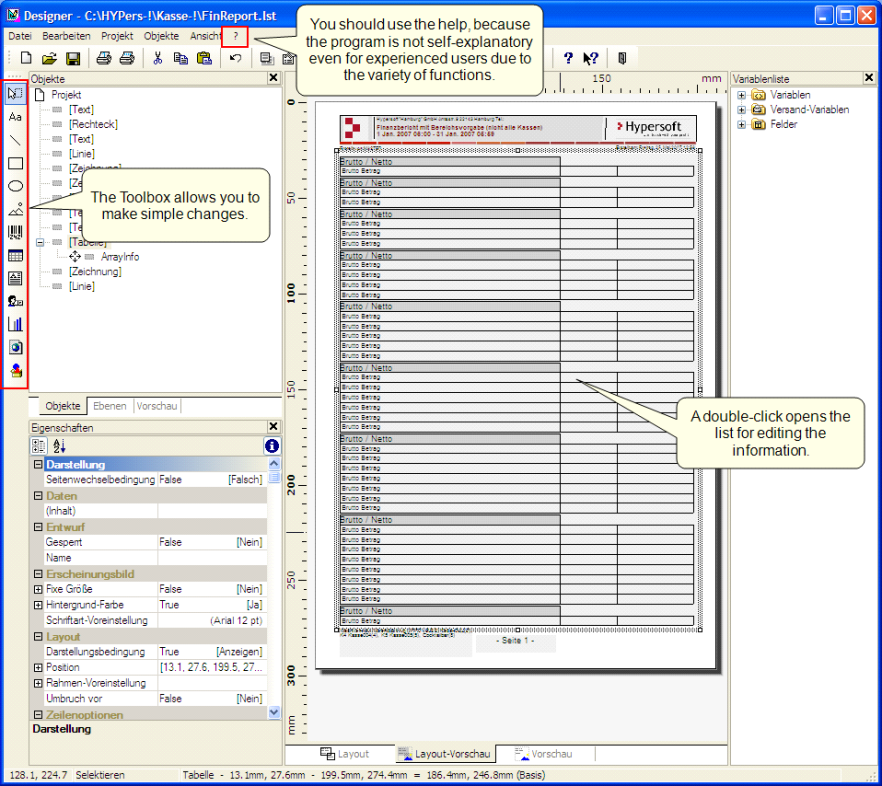The width and height of the screenshot is (882, 786).
Task: Select the ellipse shape tool
Action: pyautogui.click(x=15, y=186)
